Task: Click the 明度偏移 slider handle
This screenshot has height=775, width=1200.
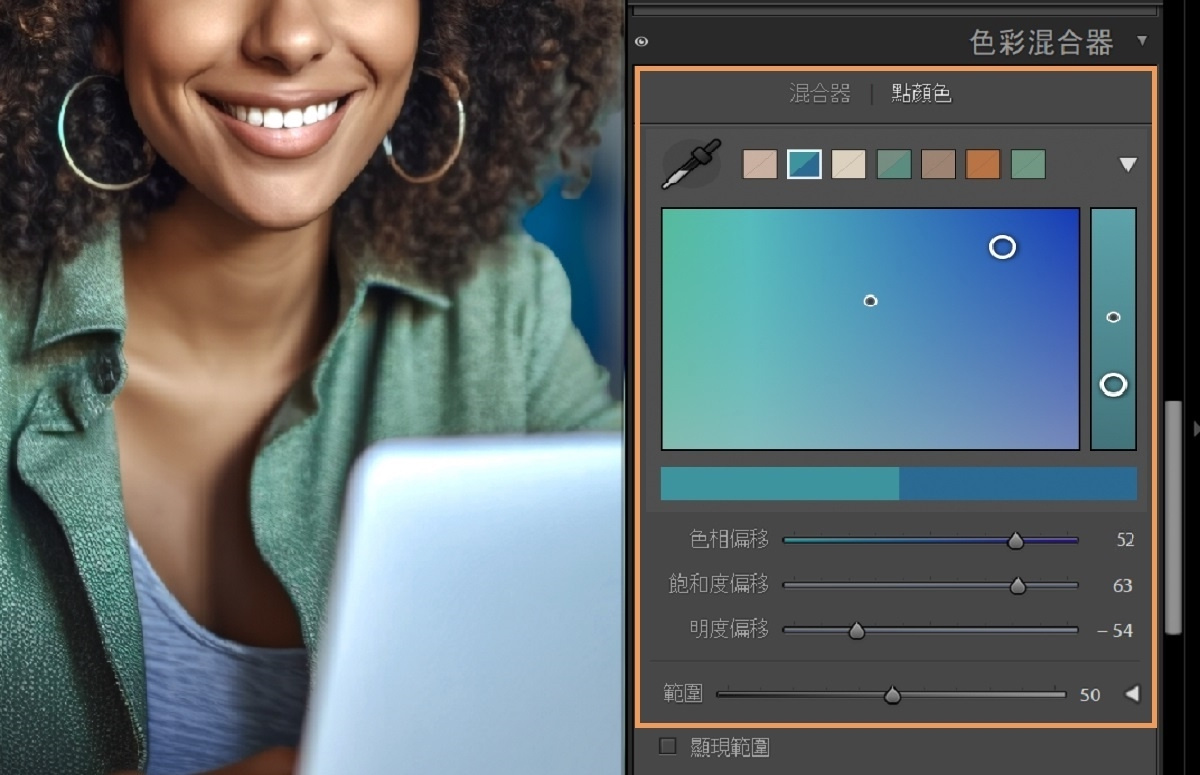Action: 857,630
